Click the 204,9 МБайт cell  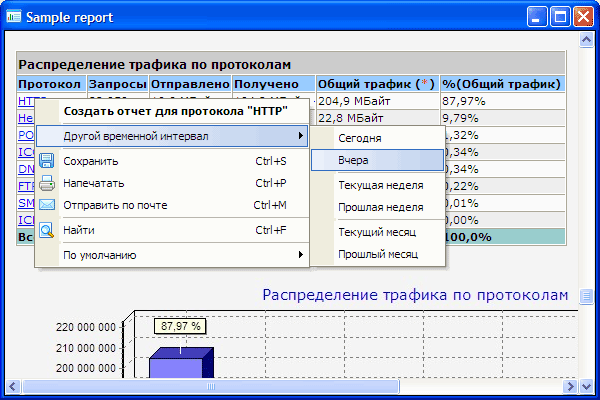pos(377,101)
